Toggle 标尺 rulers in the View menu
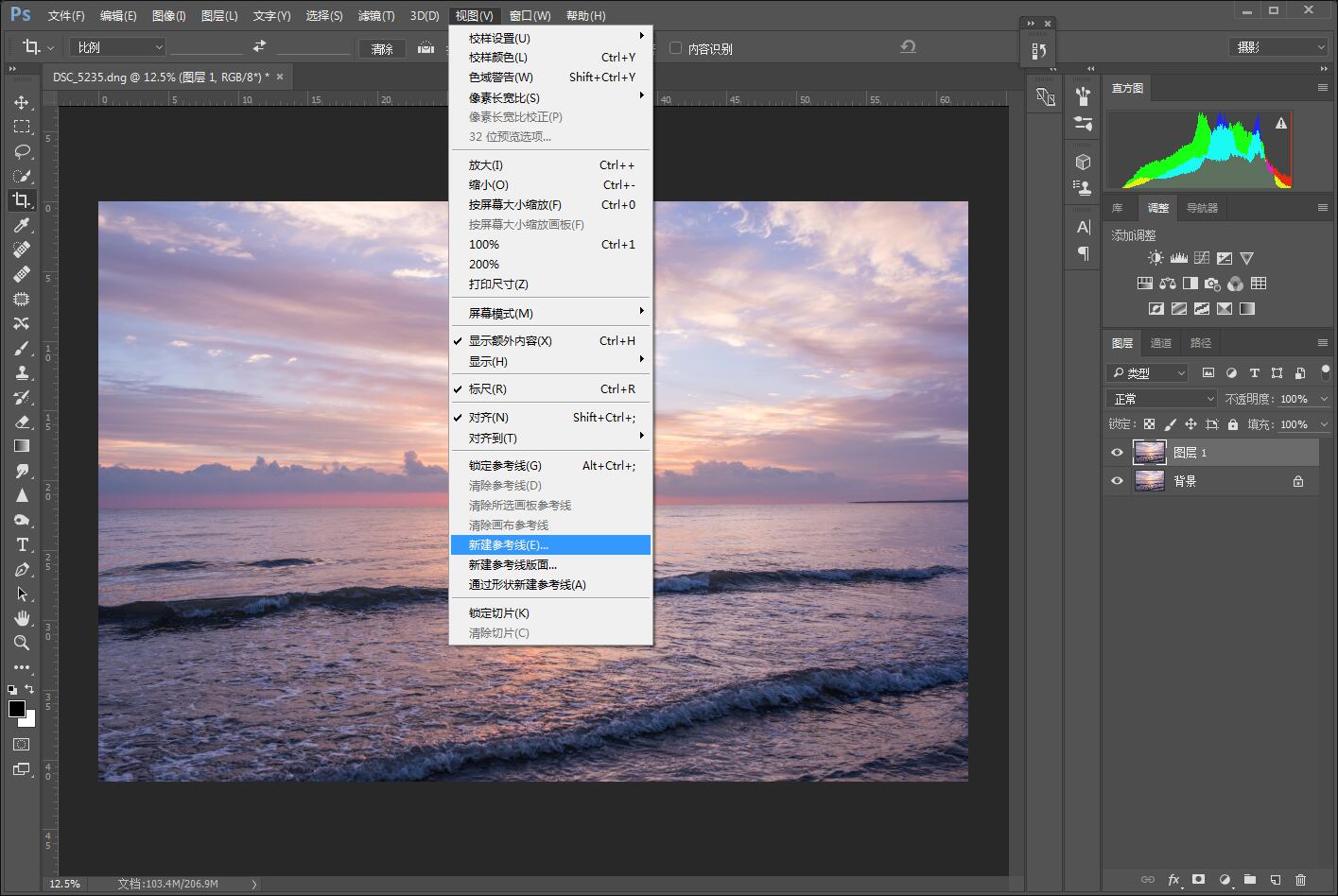This screenshot has width=1338, height=896. (x=551, y=389)
